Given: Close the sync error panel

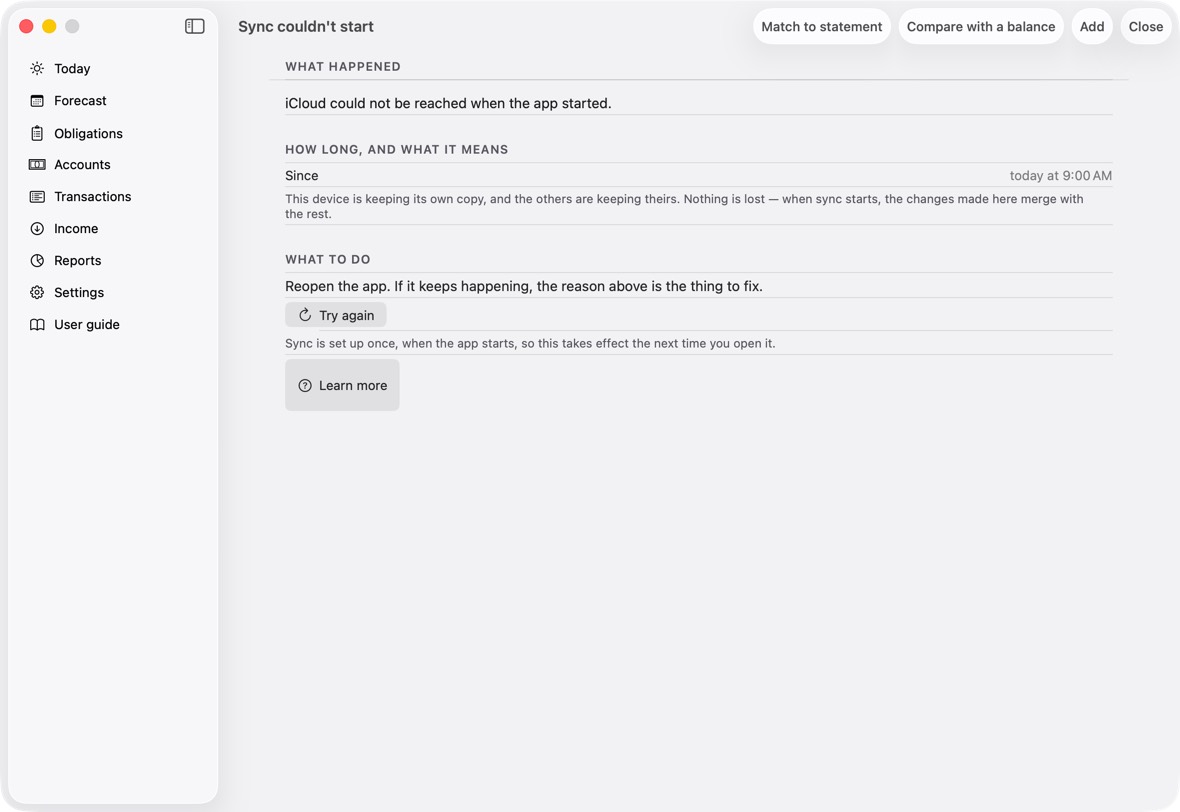Looking at the screenshot, I should point(1145,26).
